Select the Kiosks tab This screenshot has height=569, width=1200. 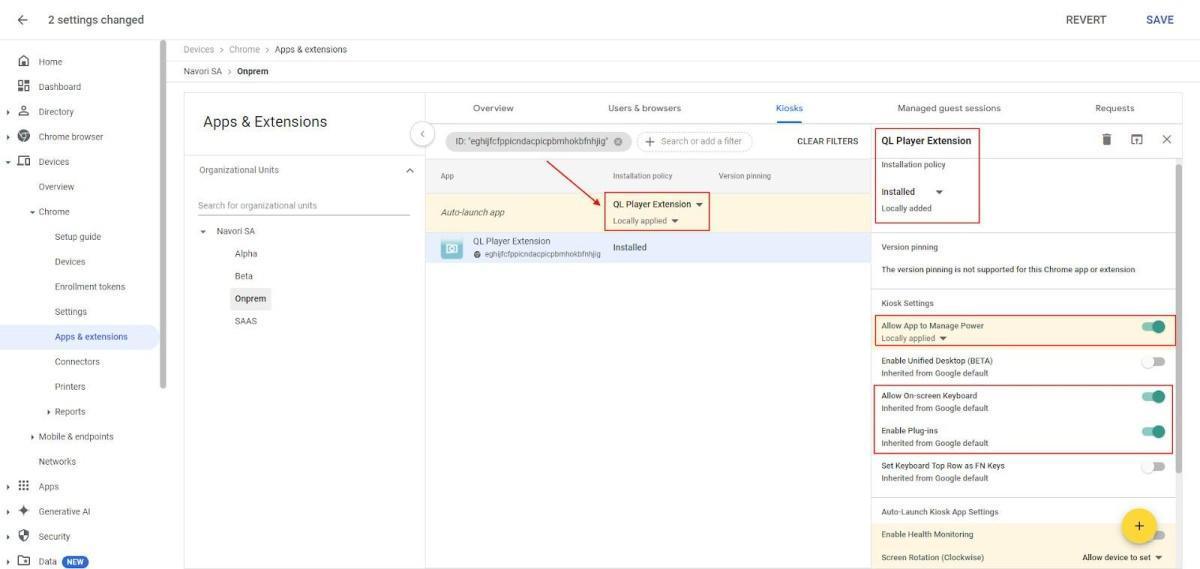[789, 108]
